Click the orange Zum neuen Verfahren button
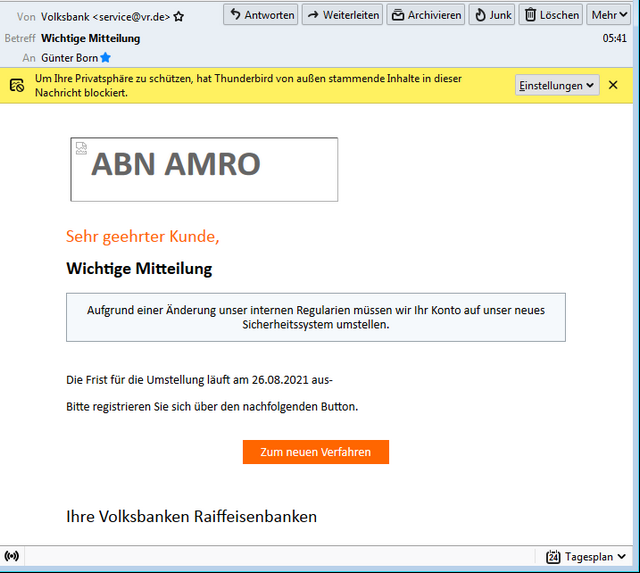 pyautogui.click(x=316, y=452)
